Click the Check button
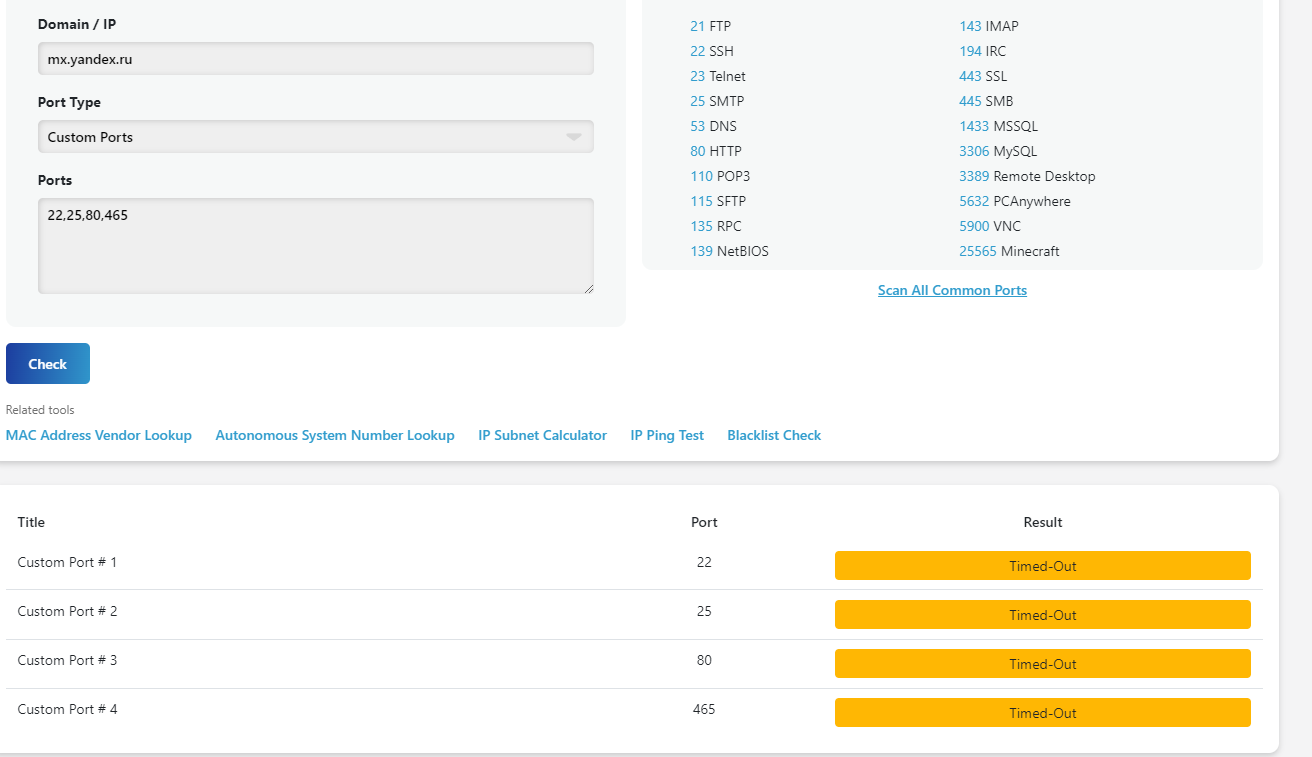The image size is (1312, 757). point(48,364)
